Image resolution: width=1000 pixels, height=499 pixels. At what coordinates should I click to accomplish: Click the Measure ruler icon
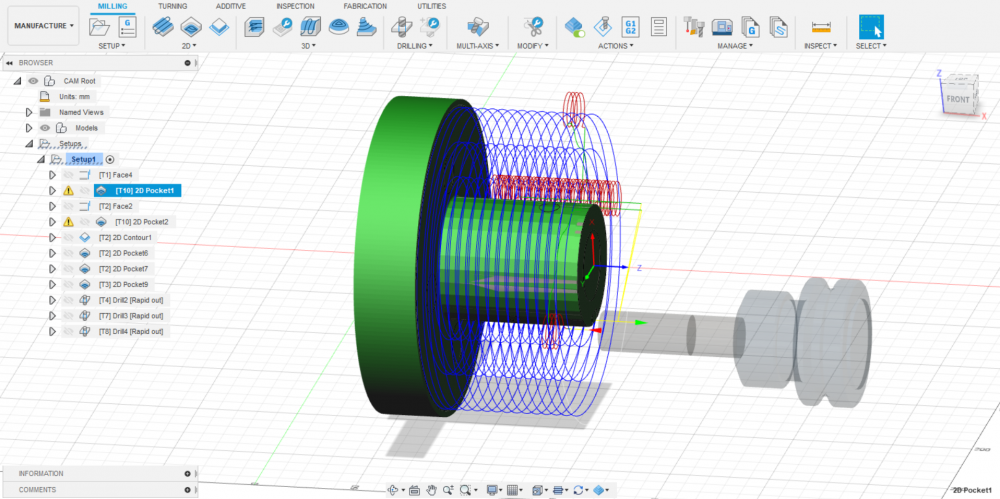click(x=821, y=27)
